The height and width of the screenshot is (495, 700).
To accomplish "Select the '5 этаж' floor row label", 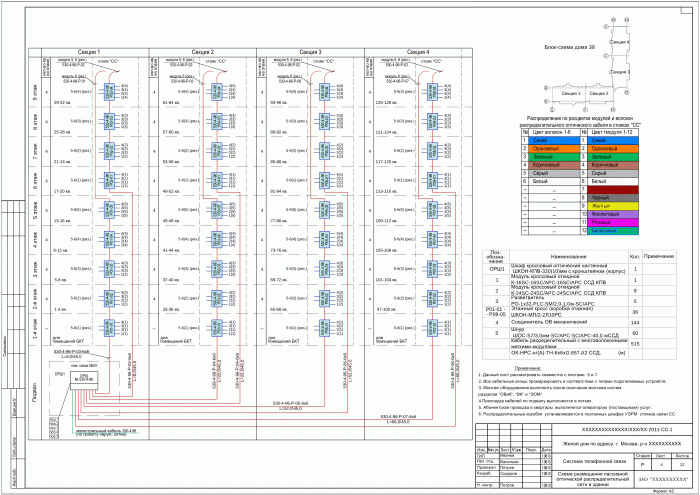I will 35,210.
